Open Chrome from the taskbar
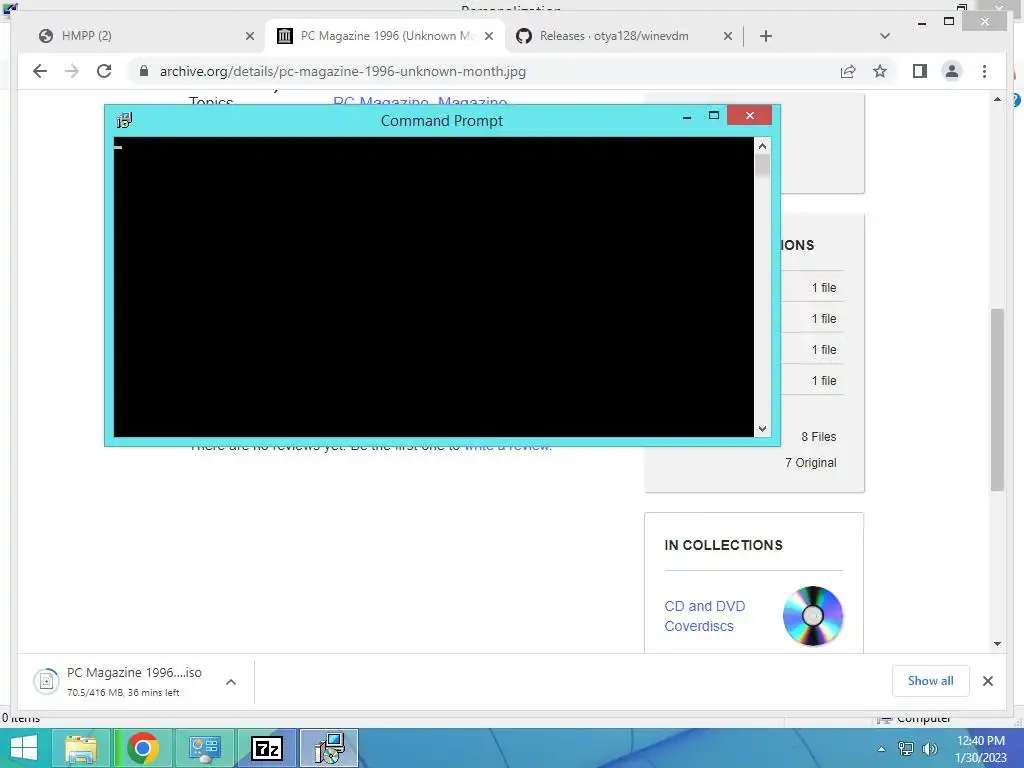This screenshot has width=1024, height=768. [x=142, y=748]
